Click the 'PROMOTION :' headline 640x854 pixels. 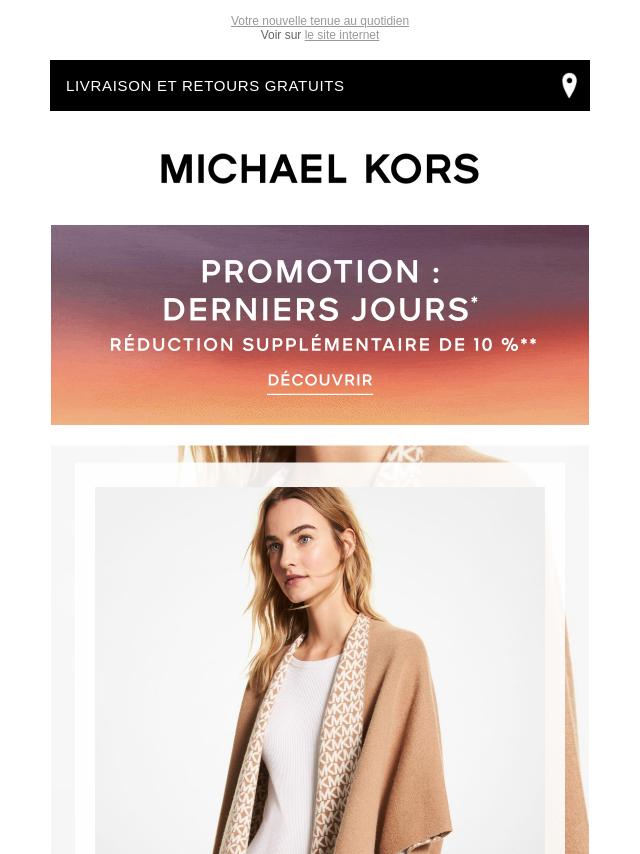click(320, 271)
